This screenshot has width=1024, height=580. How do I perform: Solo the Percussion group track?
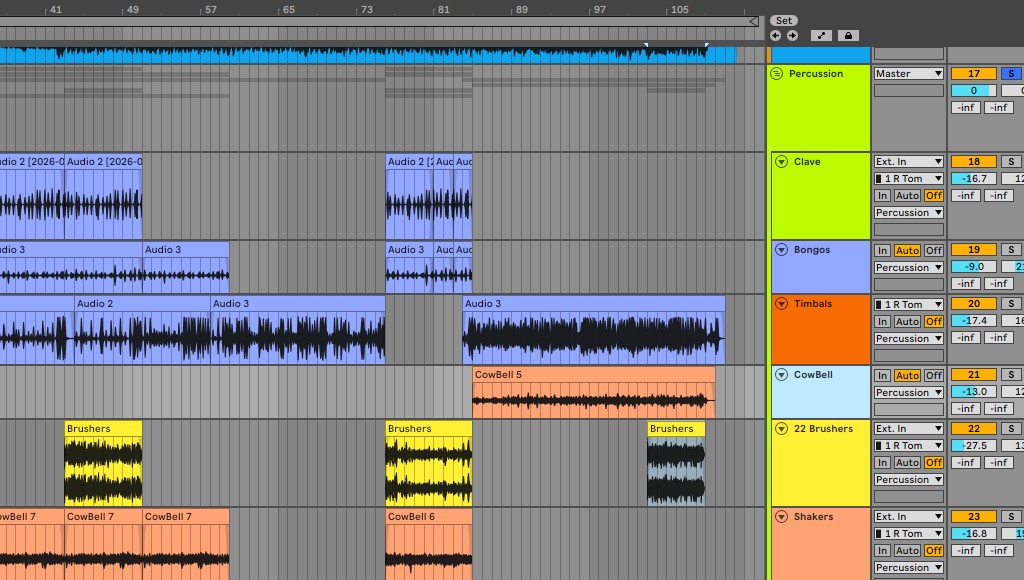point(1011,74)
